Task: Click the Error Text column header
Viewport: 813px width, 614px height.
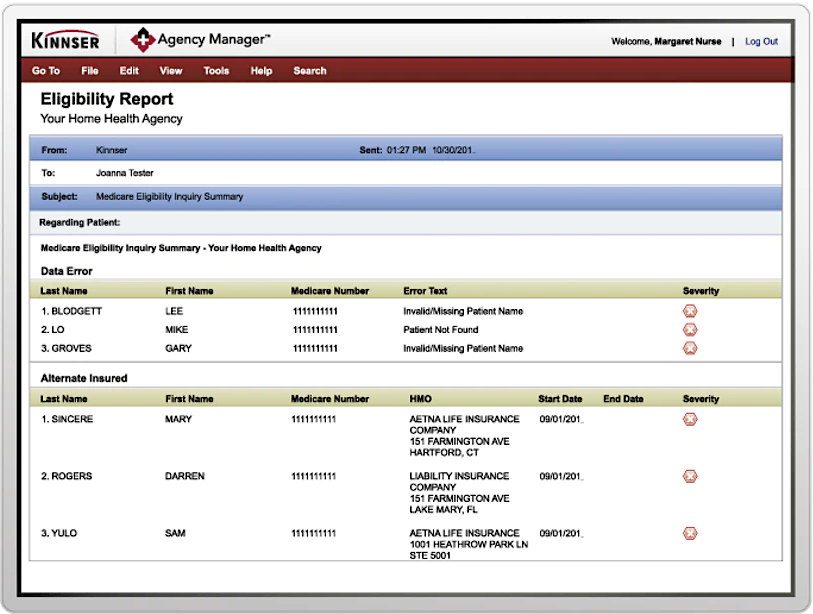Action: [425, 291]
